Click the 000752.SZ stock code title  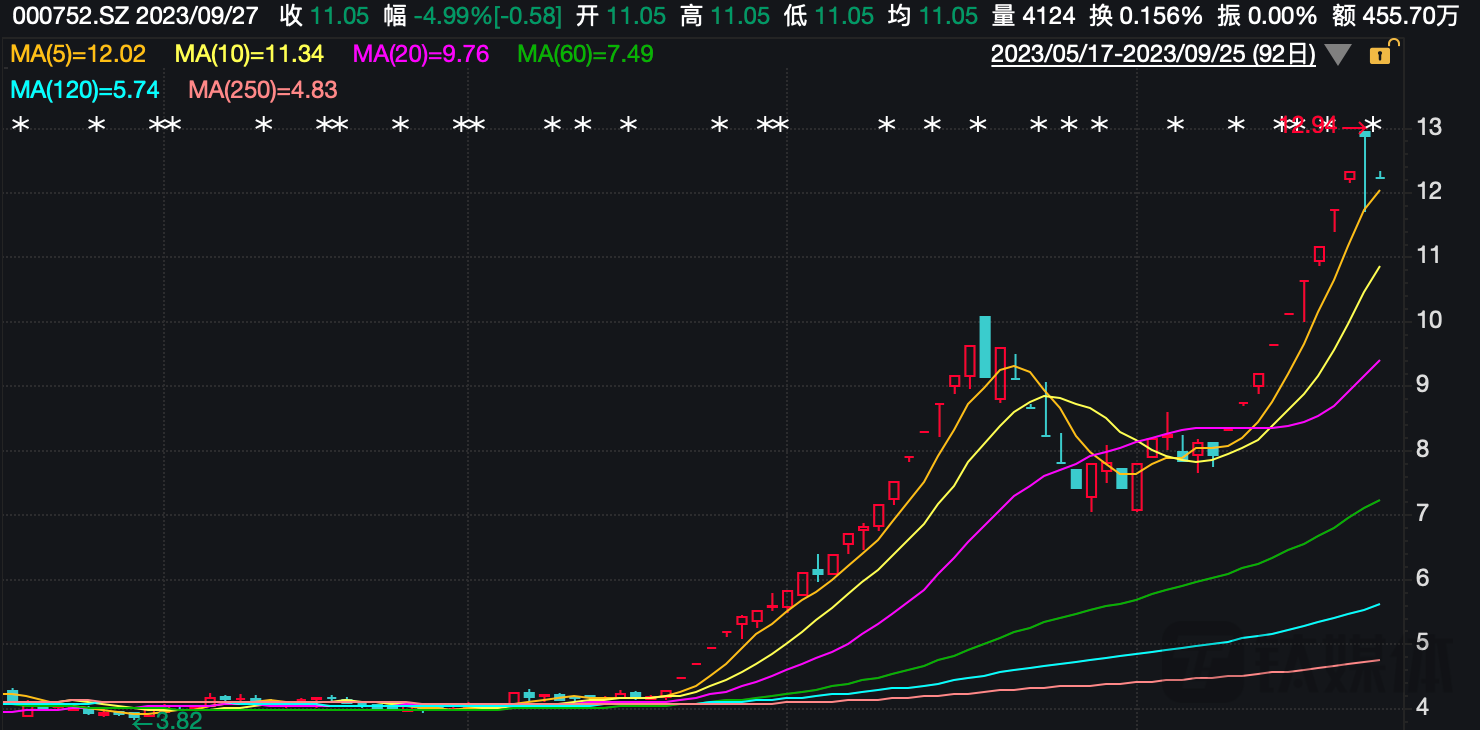[67, 16]
